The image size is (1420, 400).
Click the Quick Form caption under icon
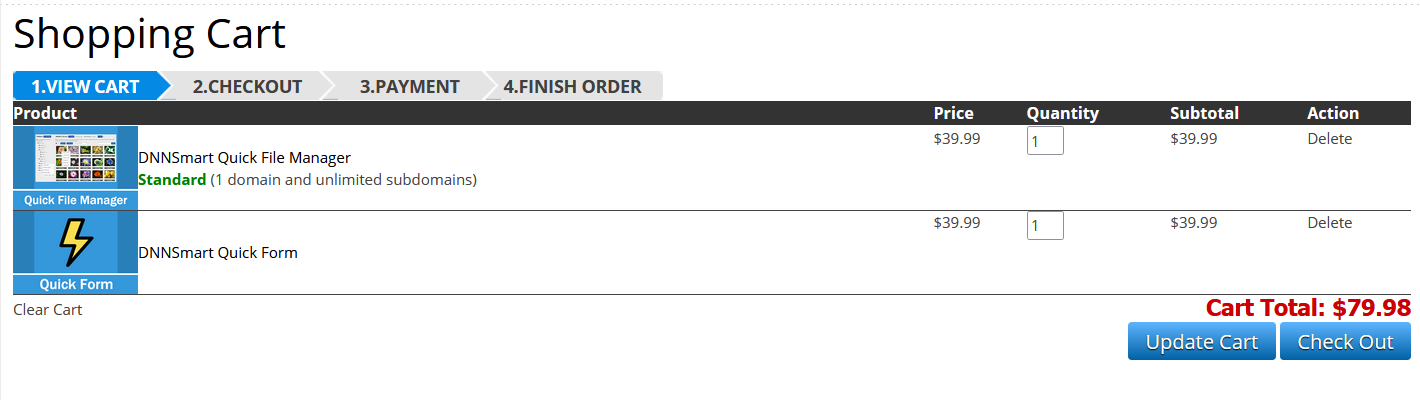75,284
